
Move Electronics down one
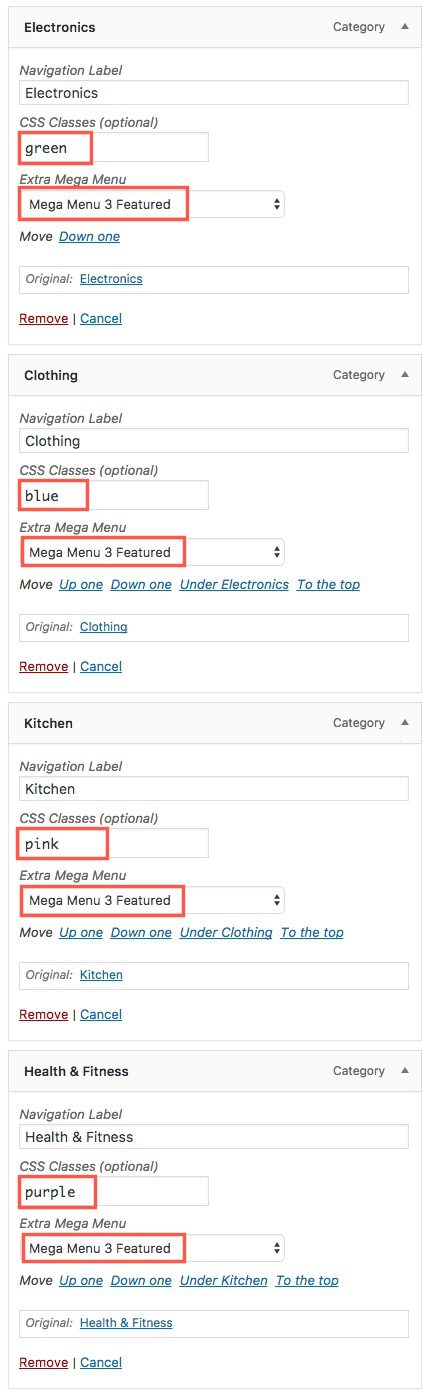pyautogui.click(x=89, y=237)
